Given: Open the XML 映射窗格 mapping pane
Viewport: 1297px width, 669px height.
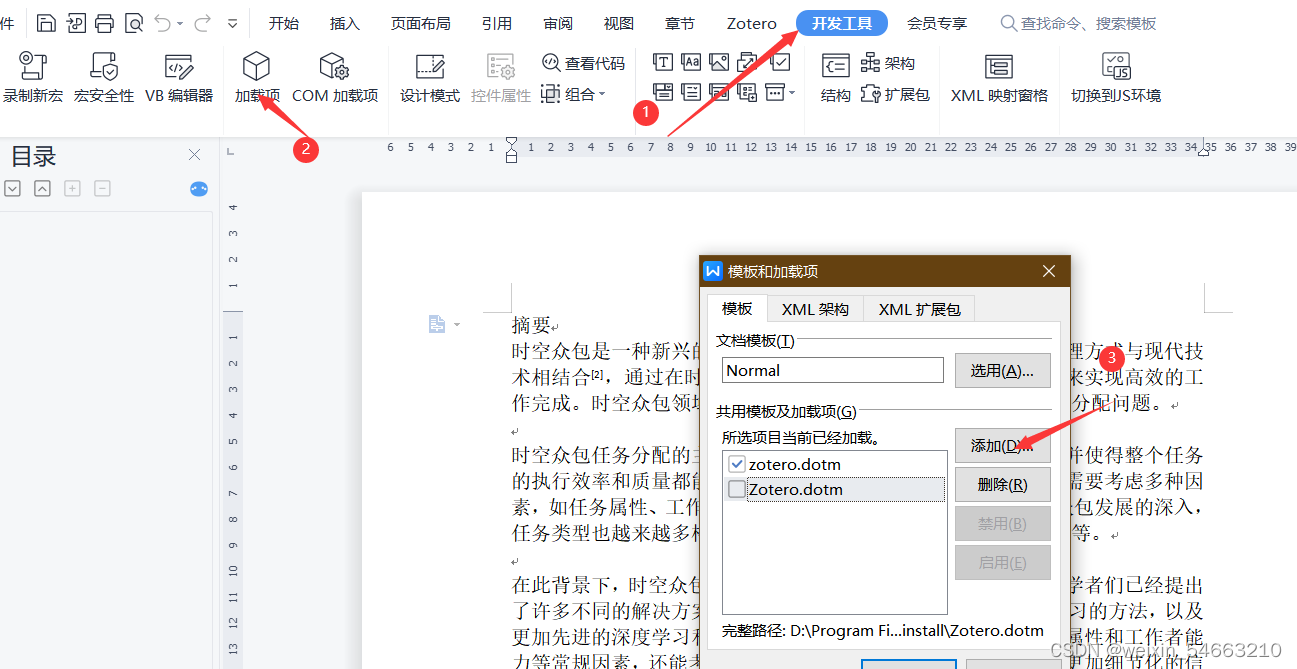Looking at the screenshot, I should pyautogui.click(x=999, y=79).
